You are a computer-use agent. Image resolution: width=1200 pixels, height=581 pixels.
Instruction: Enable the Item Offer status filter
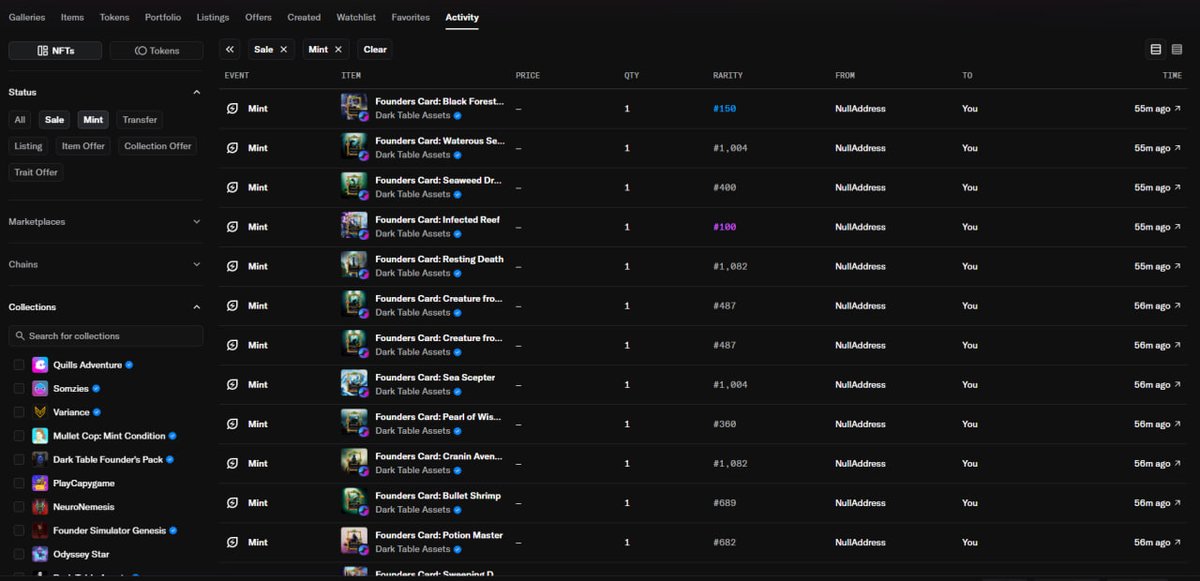pyautogui.click(x=83, y=146)
